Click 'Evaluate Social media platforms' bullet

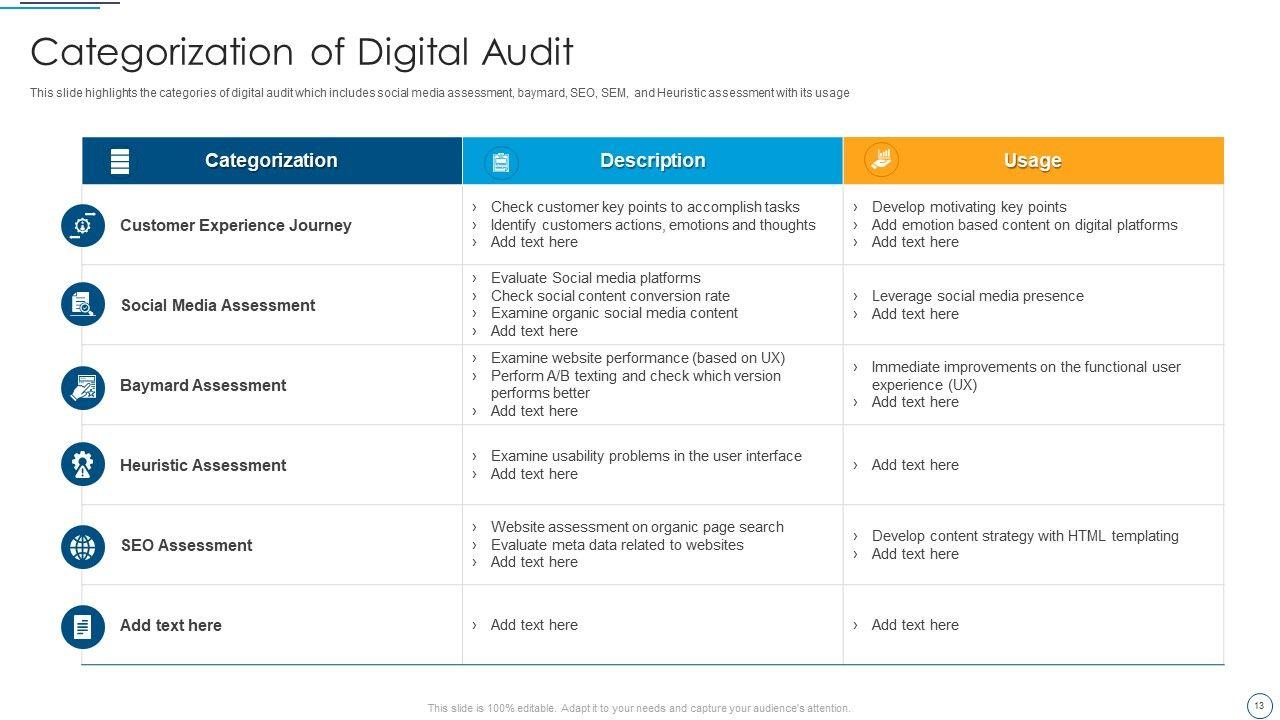pyautogui.click(x=595, y=278)
